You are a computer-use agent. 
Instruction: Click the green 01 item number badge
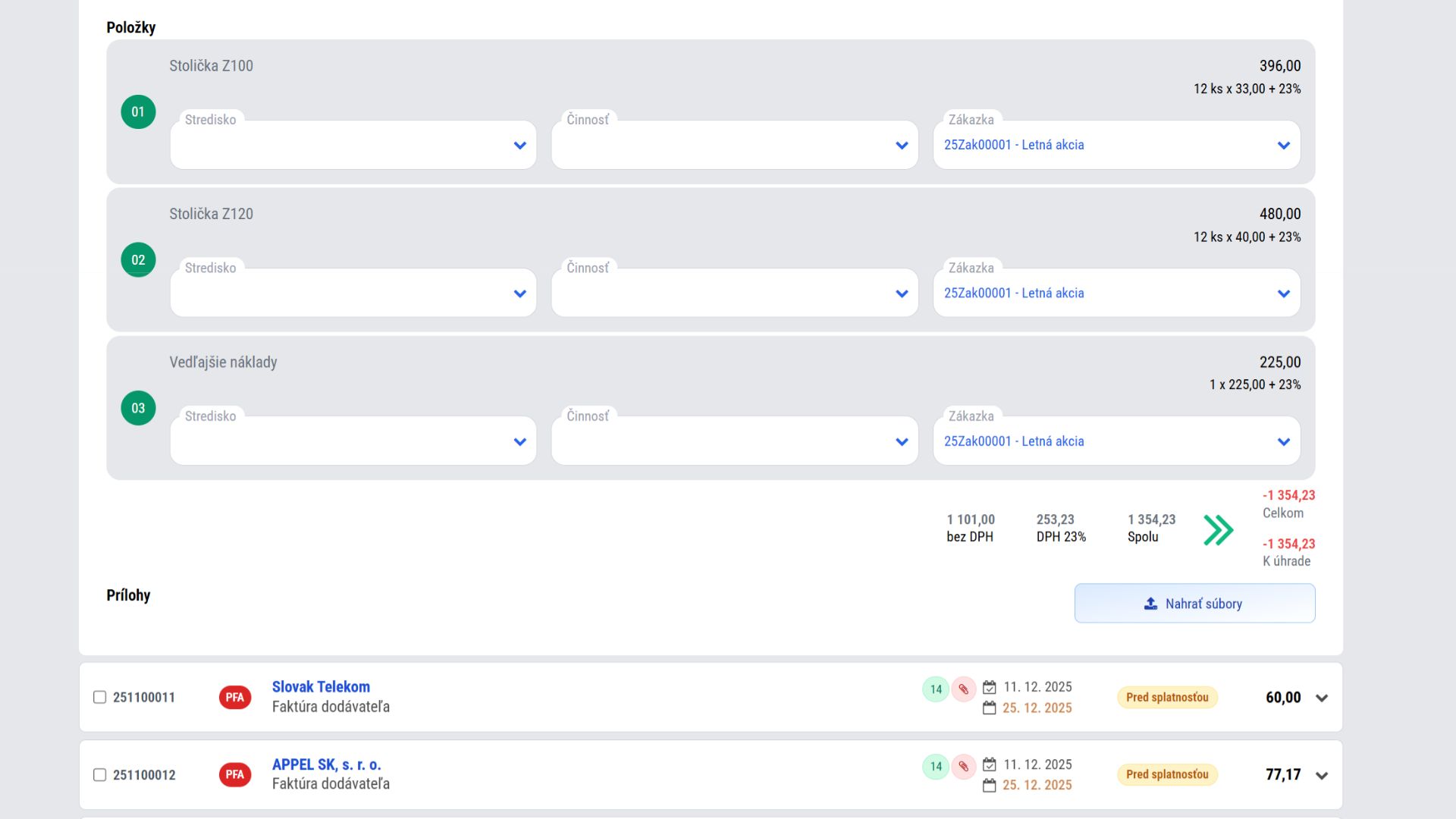pos(138,111)
